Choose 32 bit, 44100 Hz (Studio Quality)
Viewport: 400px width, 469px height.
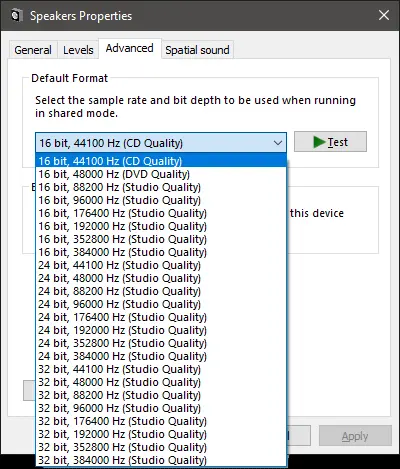161,369
